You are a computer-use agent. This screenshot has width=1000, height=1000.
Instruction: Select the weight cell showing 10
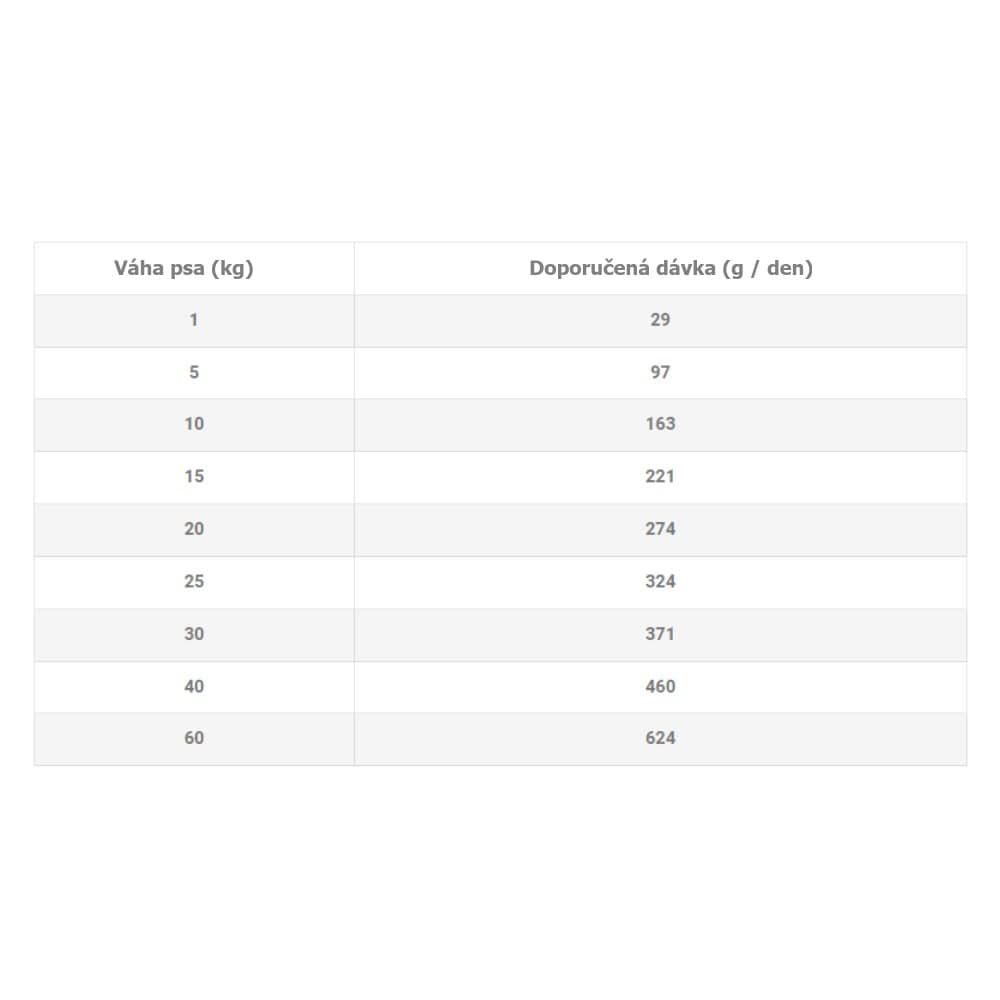(194, 424)
